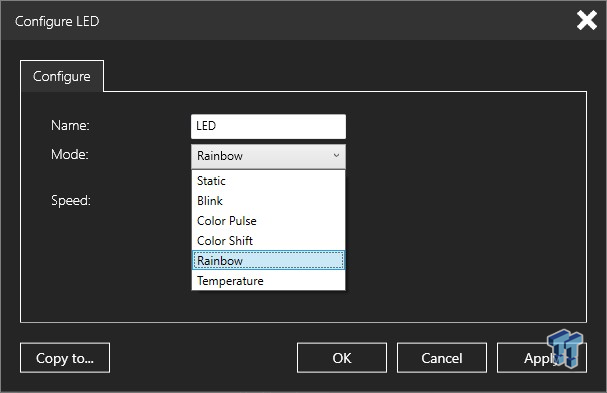Choose the highlighted Rainbow list item
The image size is (607, 393).
click(268, 261)
